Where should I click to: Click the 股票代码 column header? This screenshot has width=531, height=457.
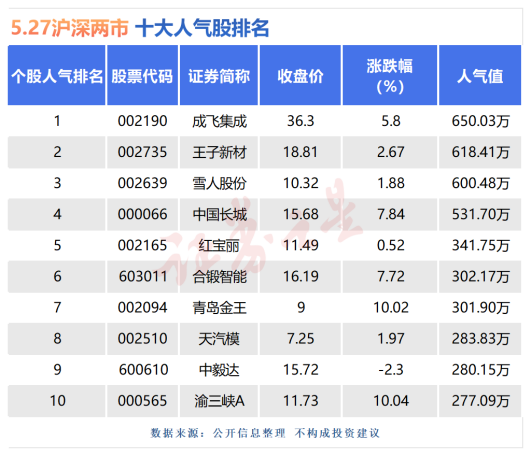coord(143,75)
